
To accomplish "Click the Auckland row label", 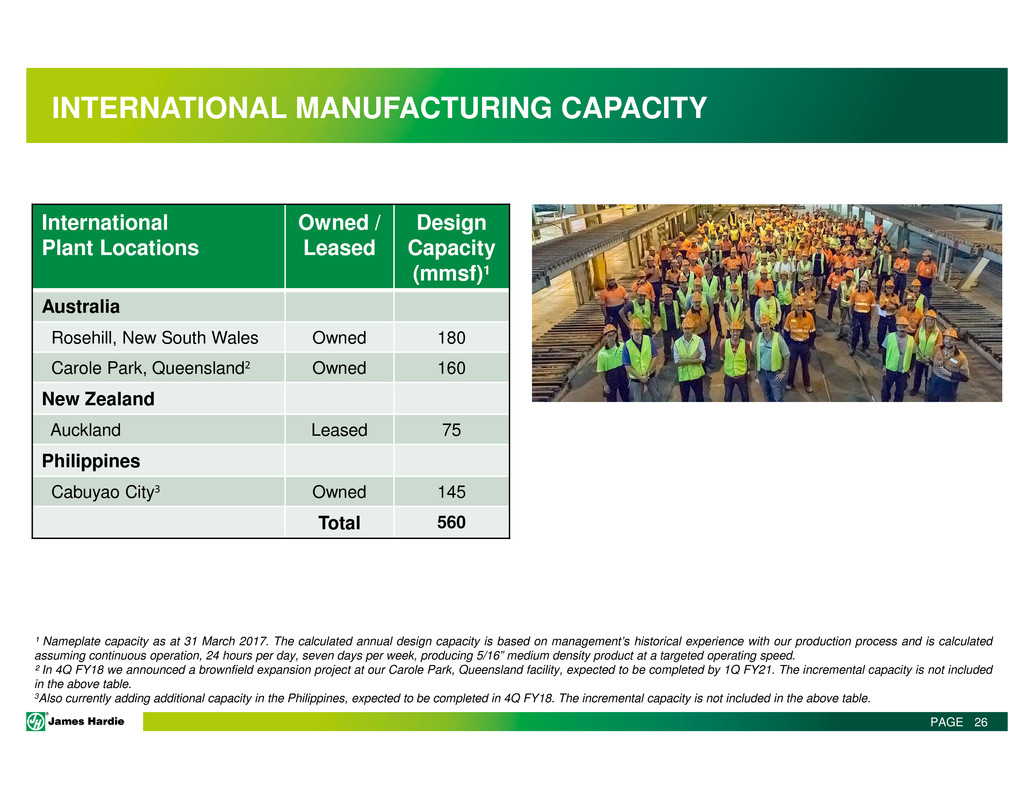I will coord(86,430).
